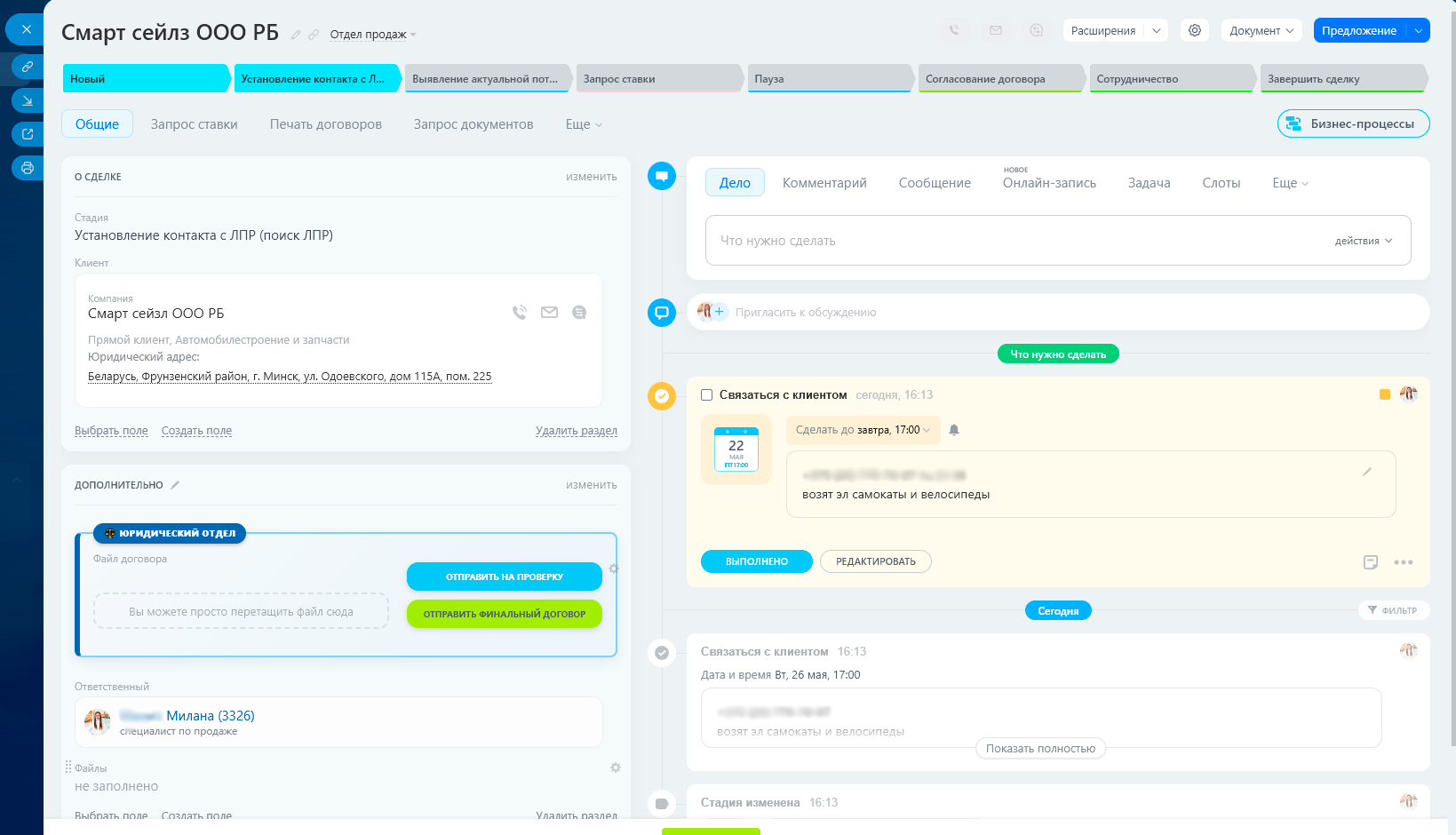This screenshot has height=835, width=1456.
Task: Click ОТПРАВИТЬ ФИНАЛЬНЫЙ ДОГОВОР button
Action: click(x=505, y=614)
